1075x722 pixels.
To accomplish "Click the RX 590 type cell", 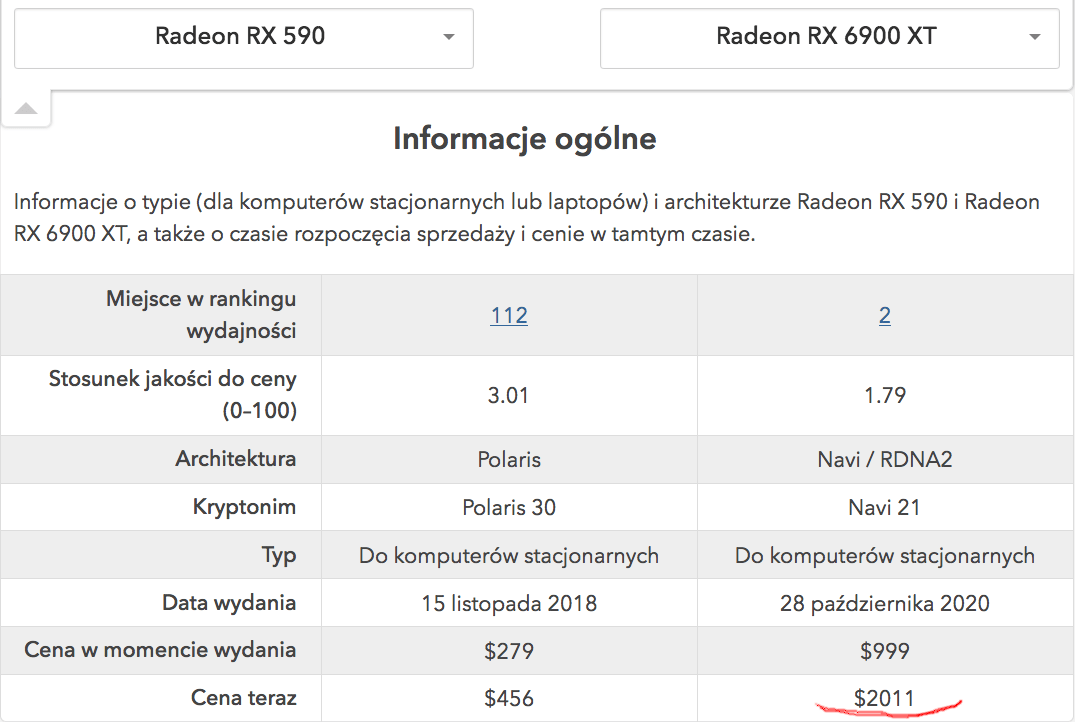I will coord(509,555).
